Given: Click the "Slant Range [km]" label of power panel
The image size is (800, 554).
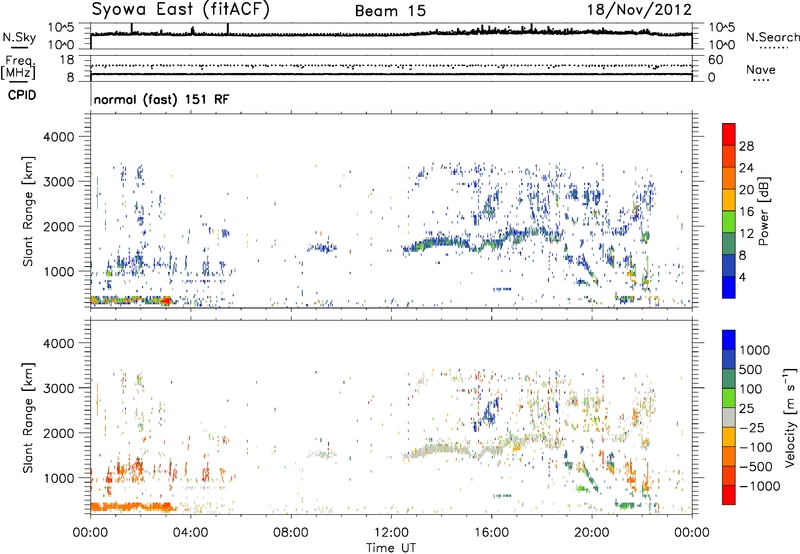Looking at the screenshot, I should tap(28, 211).
